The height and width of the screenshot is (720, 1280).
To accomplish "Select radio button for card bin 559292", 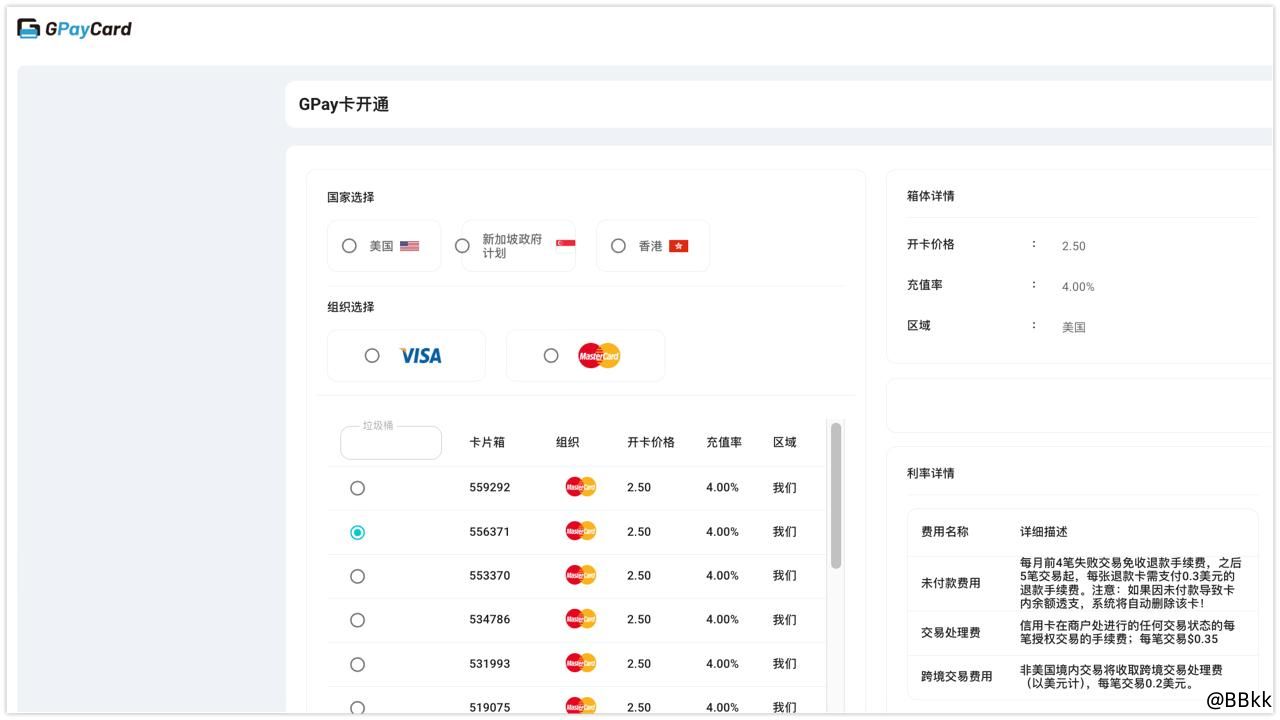I will tap(357, 488).
